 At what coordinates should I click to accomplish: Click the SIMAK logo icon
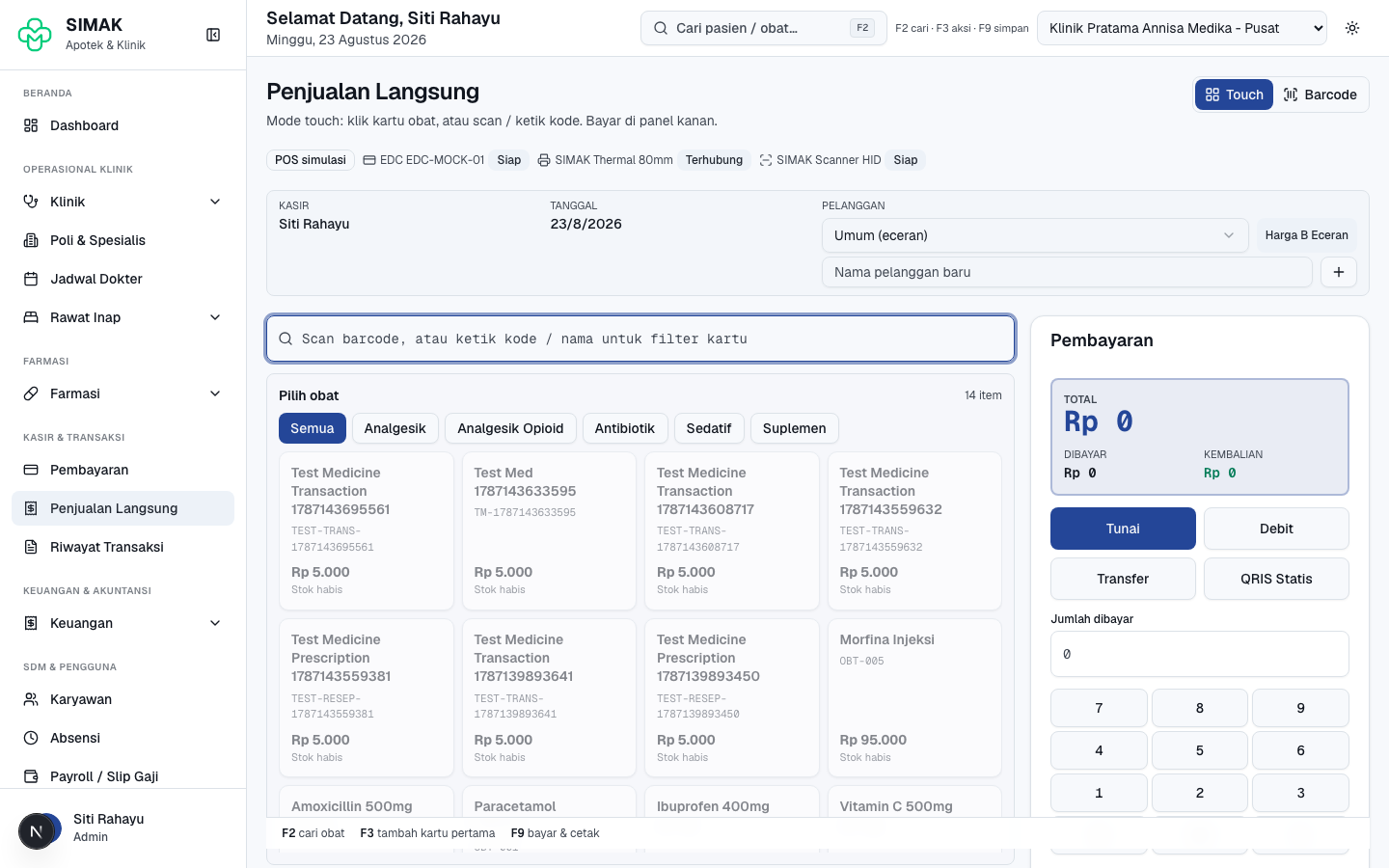point(35,35)
